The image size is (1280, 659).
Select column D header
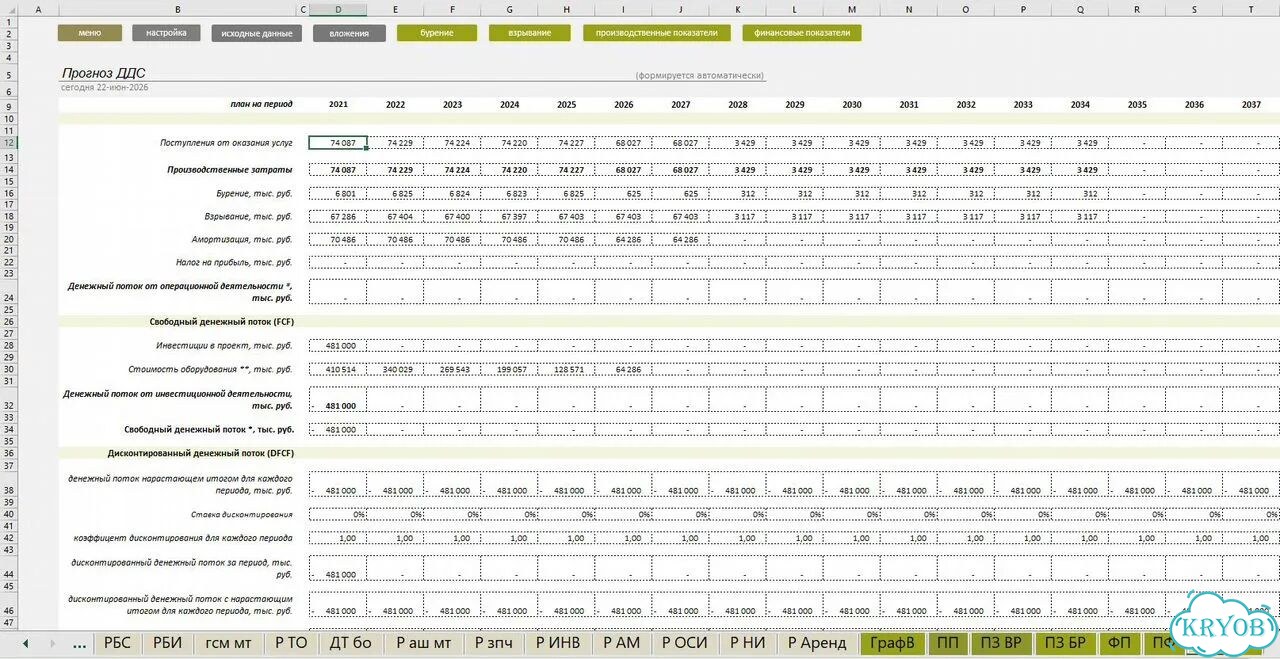tap(338, 9)
